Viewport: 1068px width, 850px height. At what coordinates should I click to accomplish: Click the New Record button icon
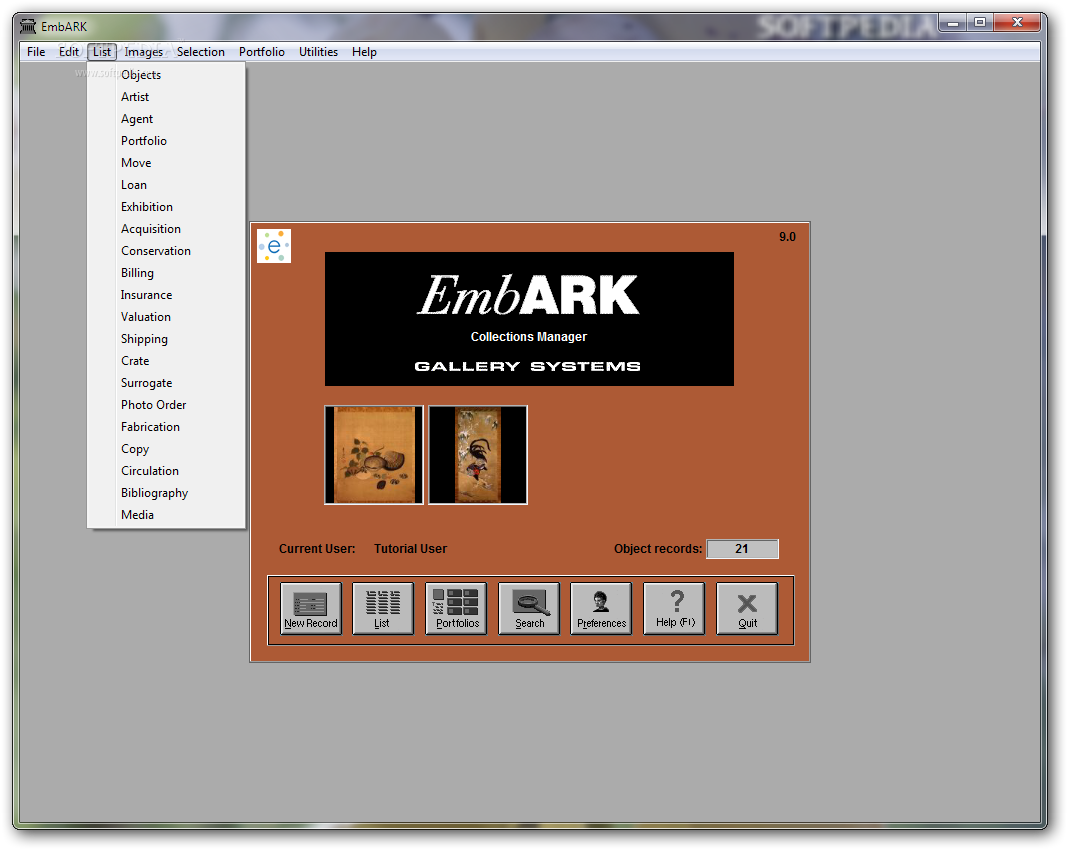tap(311, 608)
